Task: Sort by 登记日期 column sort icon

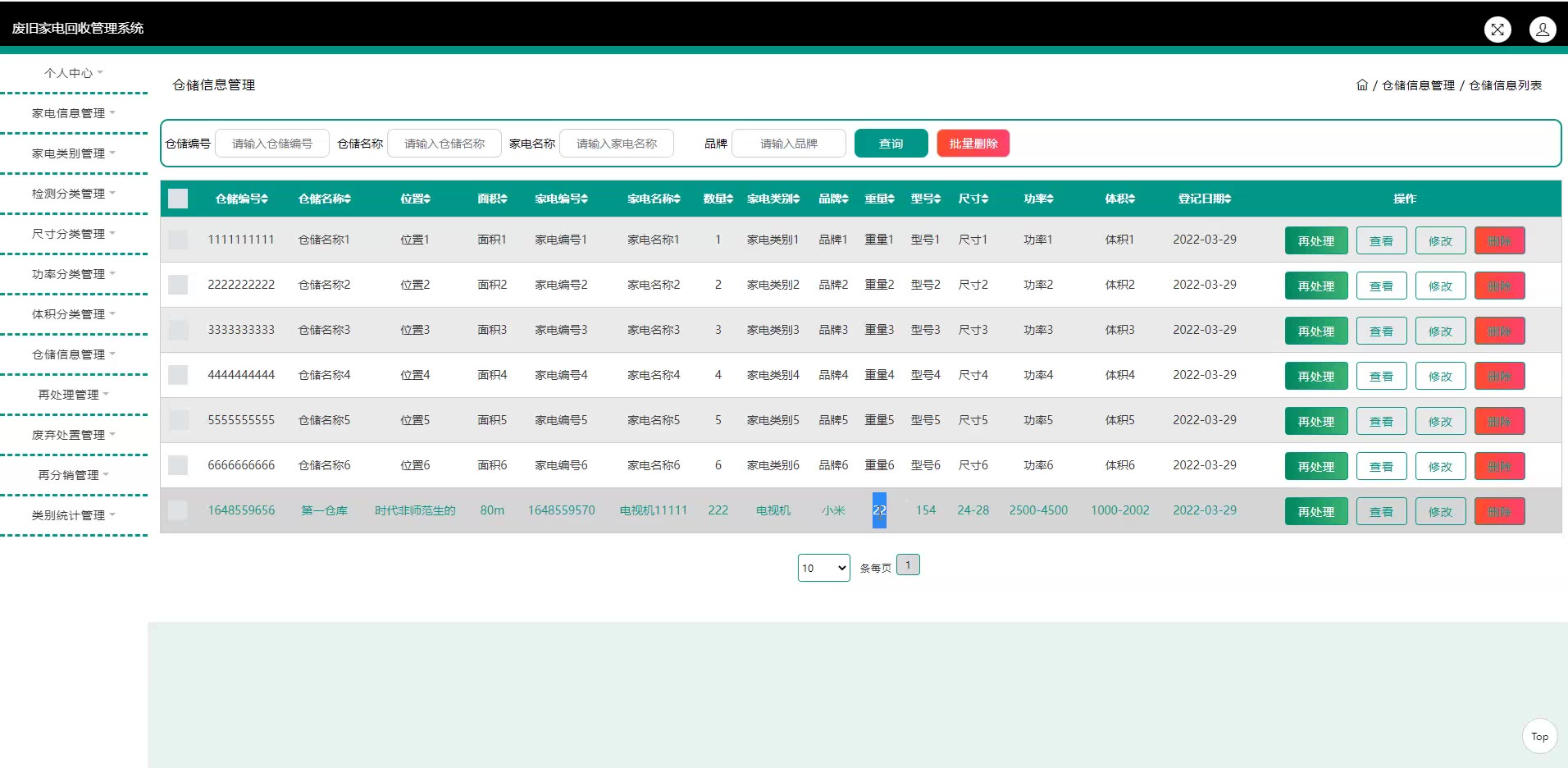Action: click(1228, 199)
